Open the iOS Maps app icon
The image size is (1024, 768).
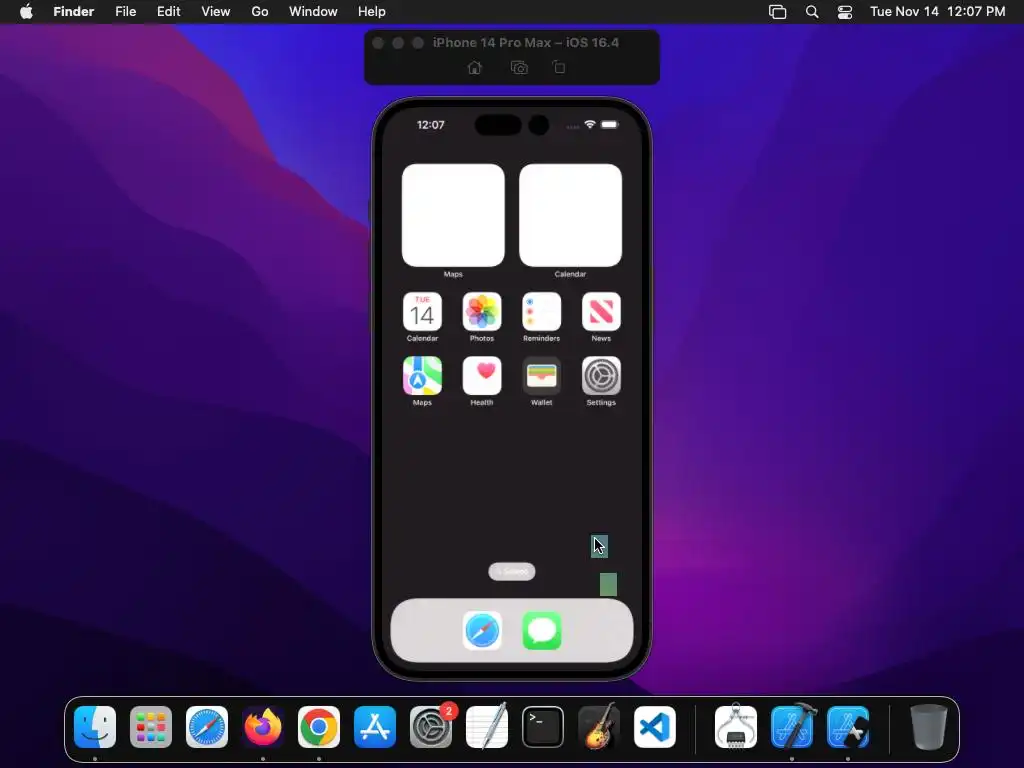(x=422, y=376)
